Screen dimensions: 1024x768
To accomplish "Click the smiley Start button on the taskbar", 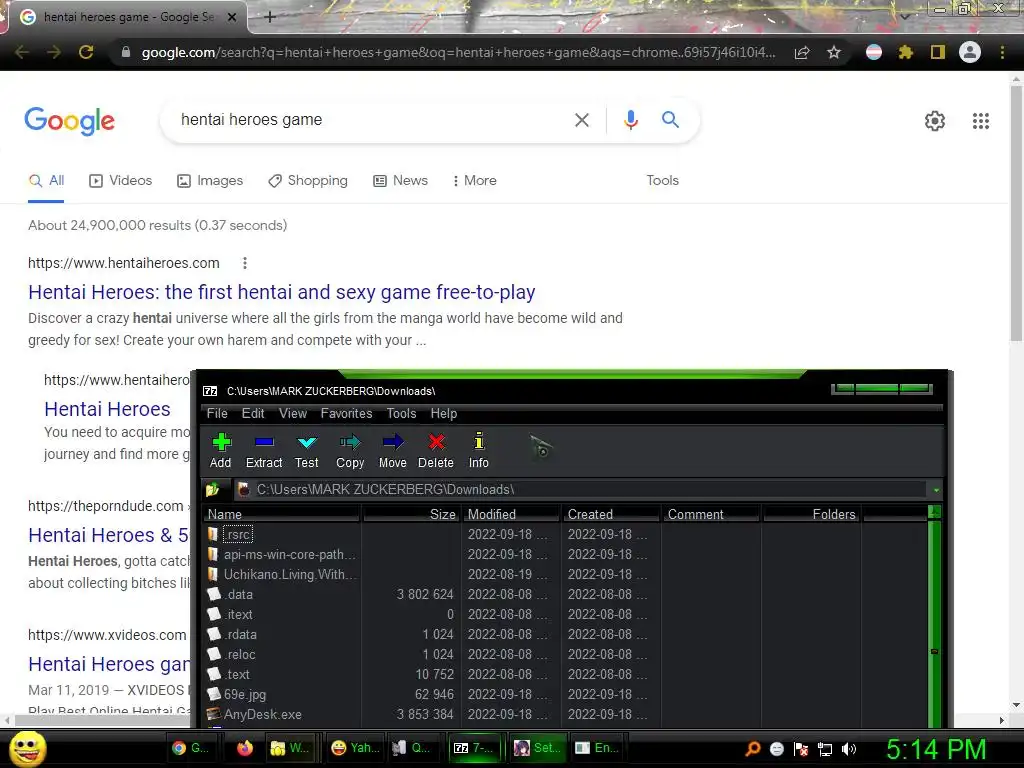I will pos(28,748).
